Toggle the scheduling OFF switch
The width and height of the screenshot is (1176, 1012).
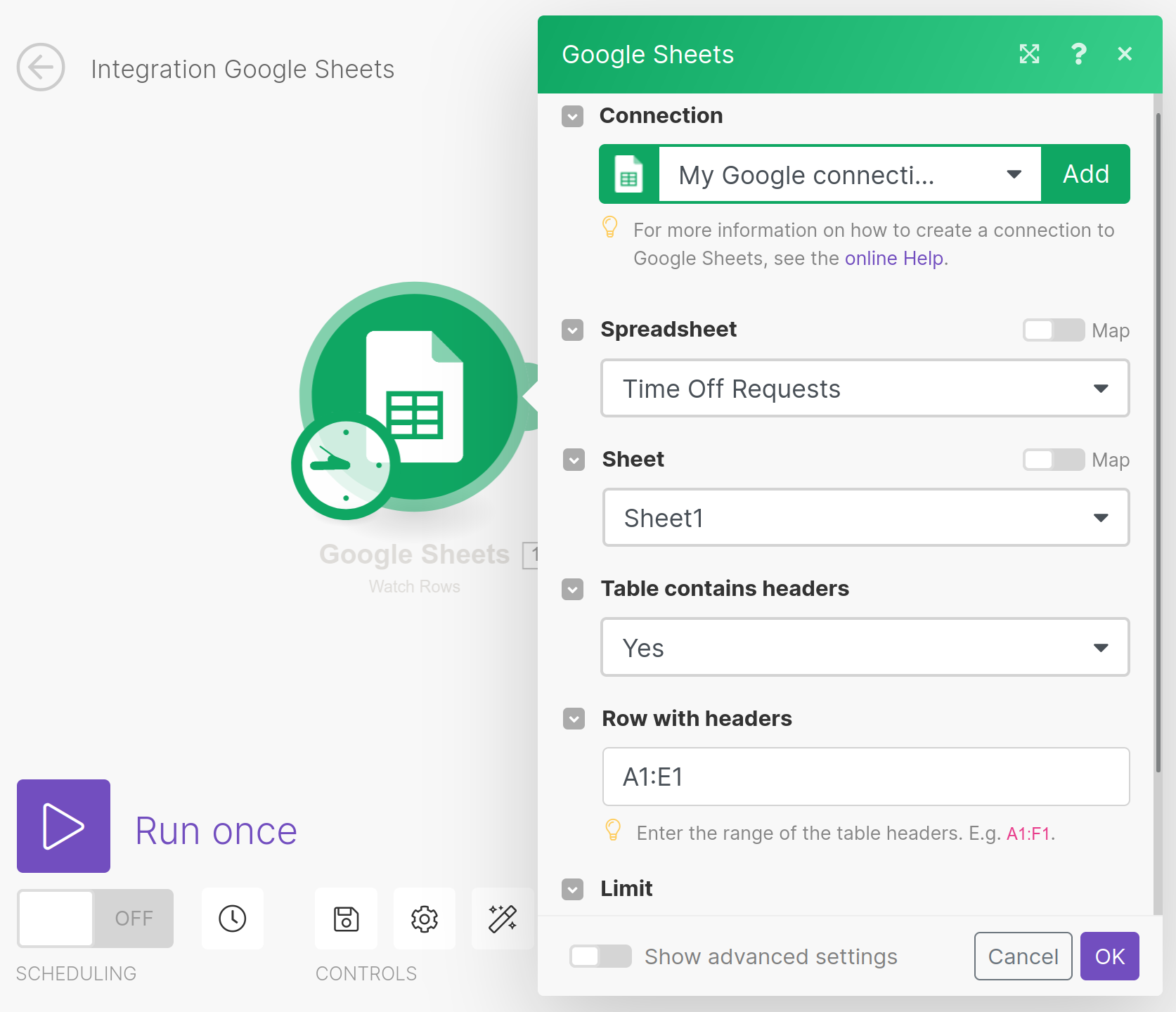click(x=96, y=919)
